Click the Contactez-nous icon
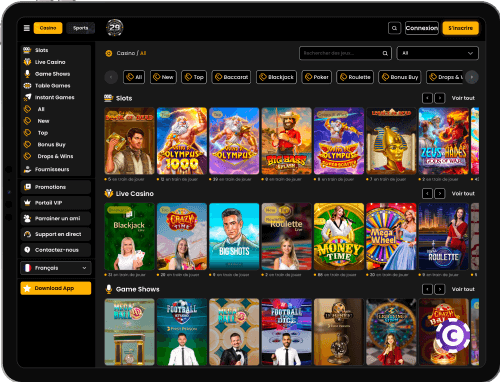Screen dimensions: 500x382 point(27,250)
